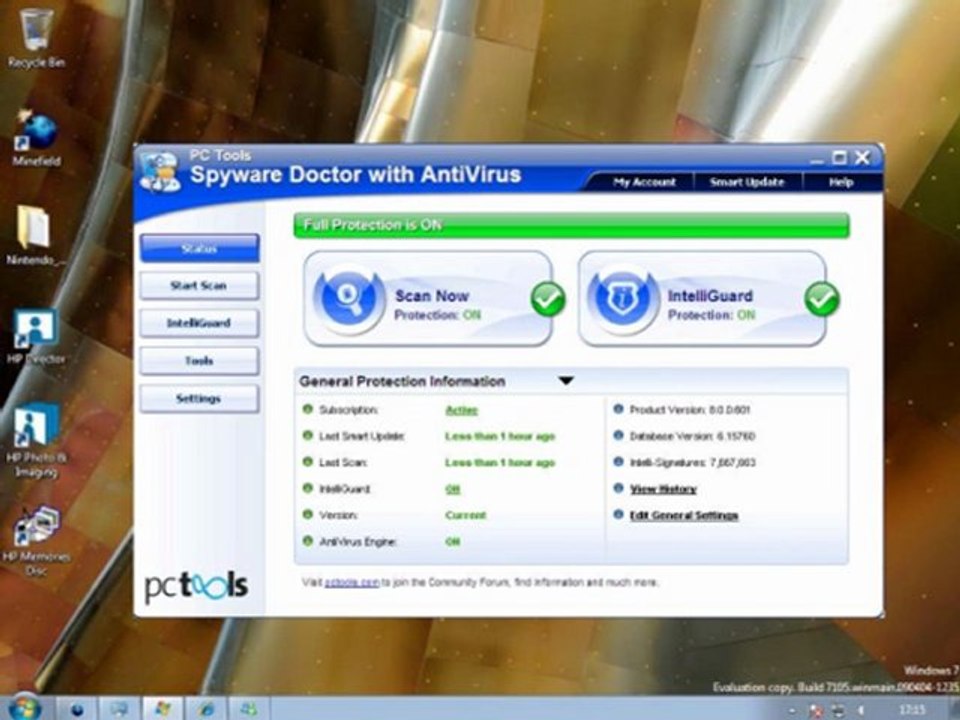Image resolution: width=960 pixels, height=720 pixels.
Task: Open IntelliGuard from the sidebar
Action: click(x=200, y=323)
